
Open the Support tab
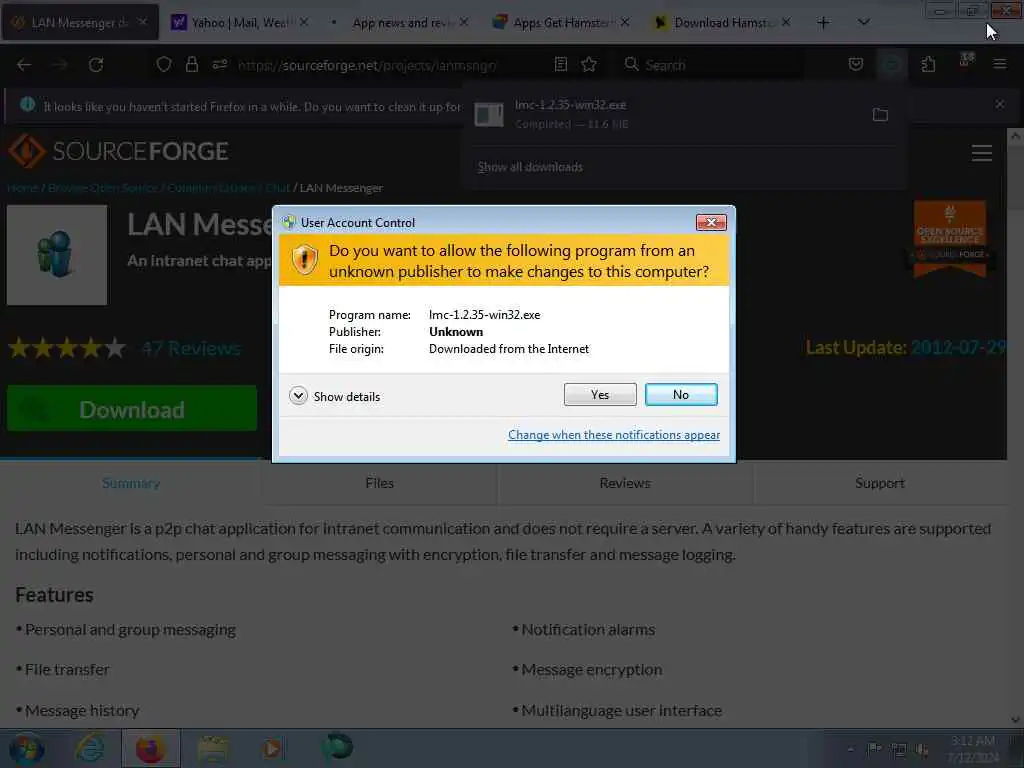coord(880,483)
